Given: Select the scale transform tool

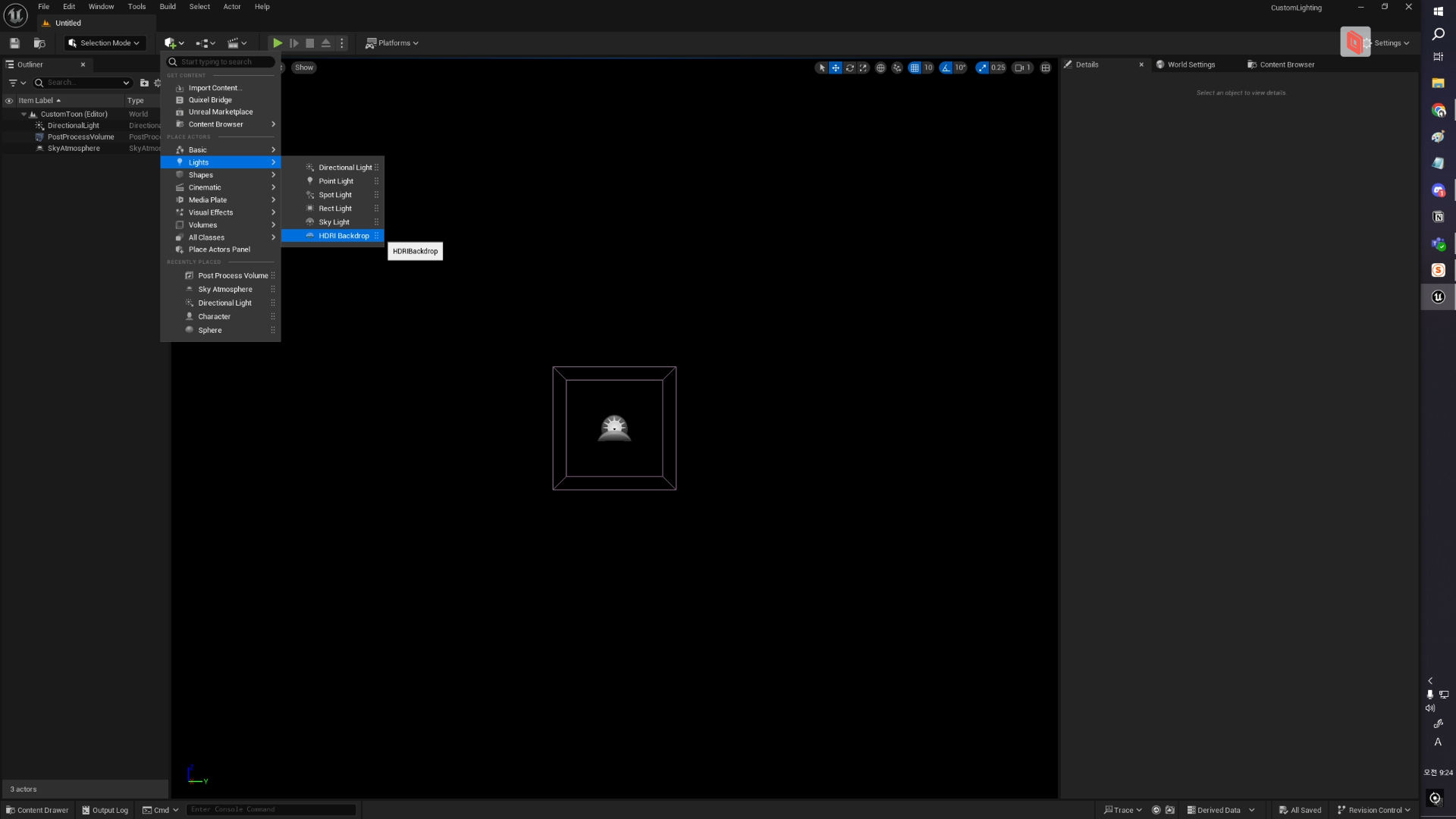Looking at the screenshot, I should [863, 68].
